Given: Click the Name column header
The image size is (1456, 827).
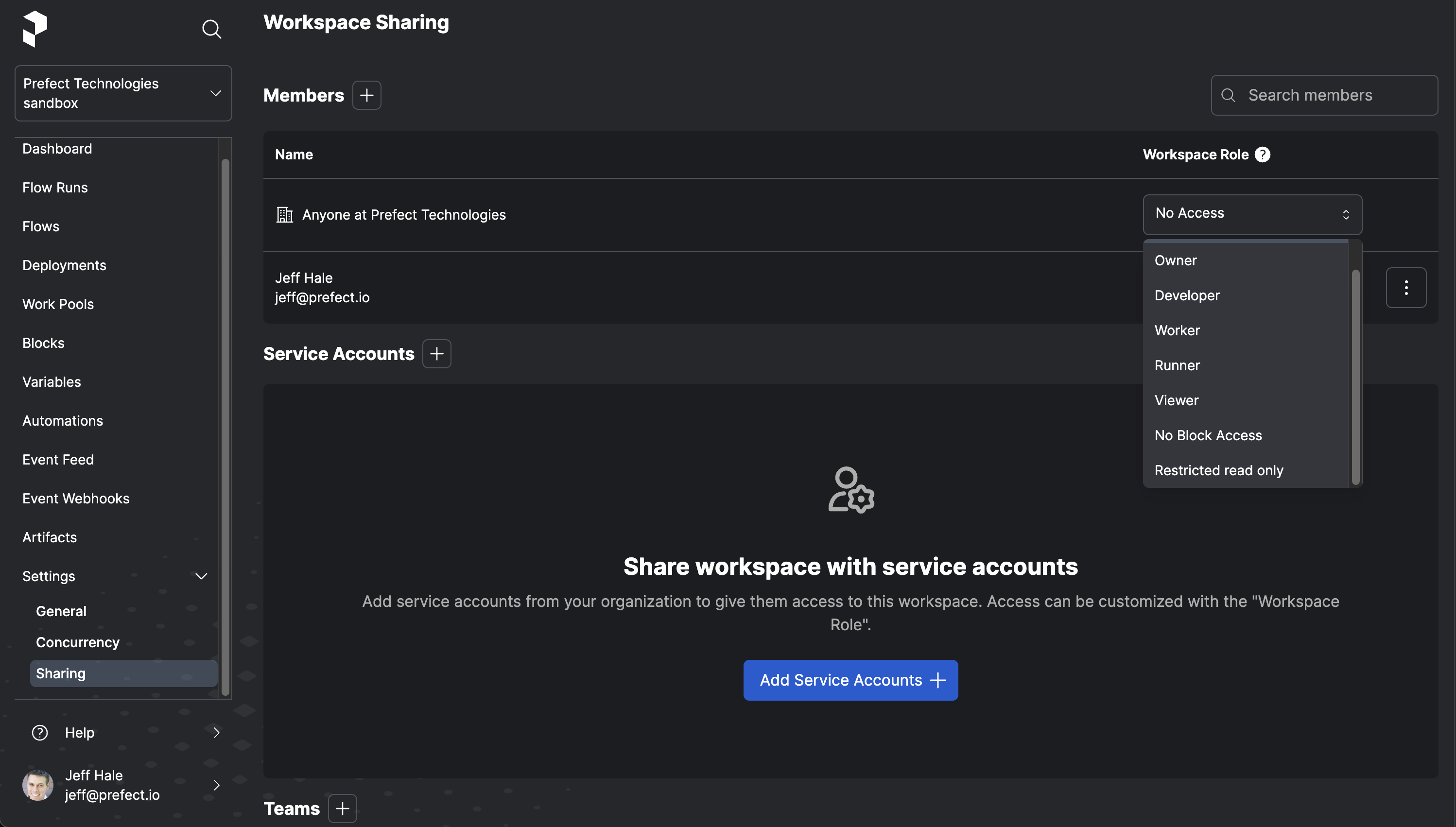Looking at the screenshot, I should [294, 155].
